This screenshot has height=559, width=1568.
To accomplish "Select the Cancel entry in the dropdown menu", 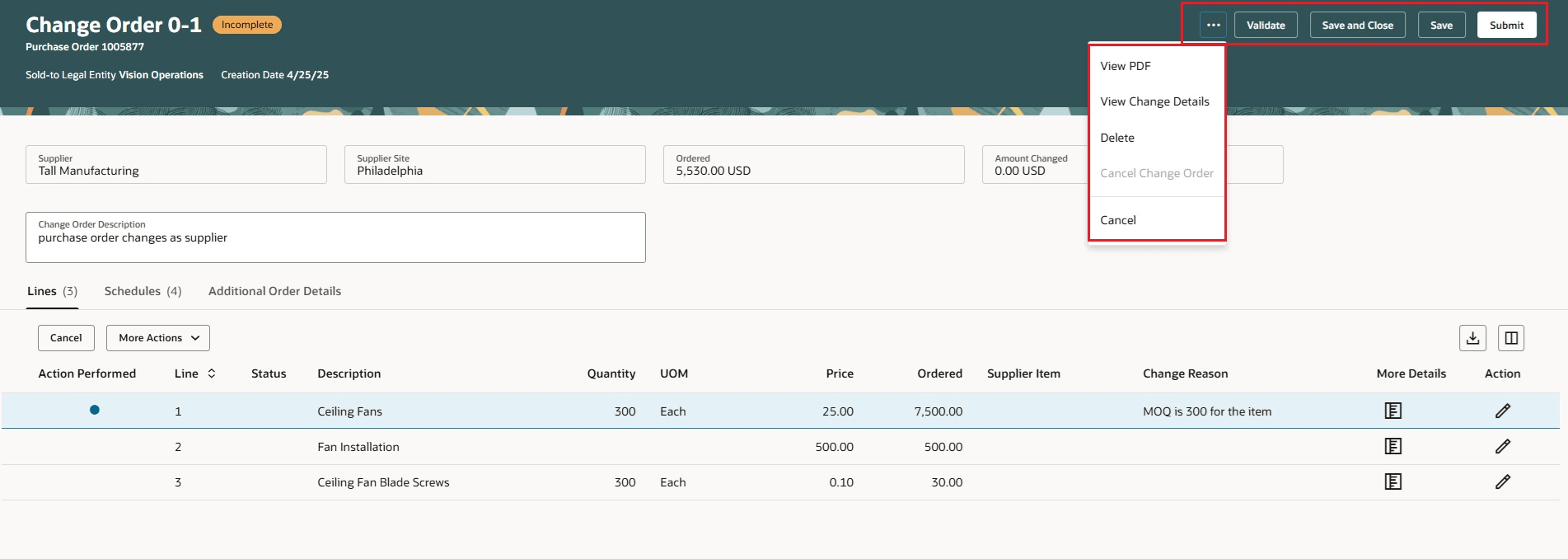I will pyautogui.click(x=1118, y=220).
